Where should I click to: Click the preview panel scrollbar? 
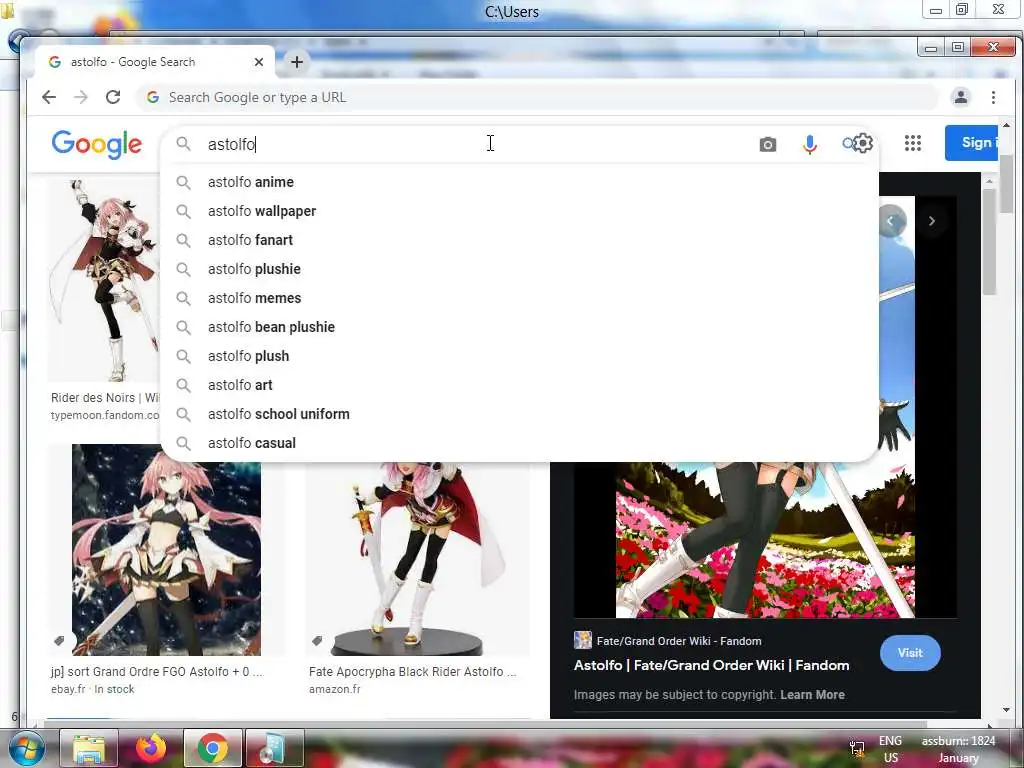pyautogui.click(x=989, y=243)
